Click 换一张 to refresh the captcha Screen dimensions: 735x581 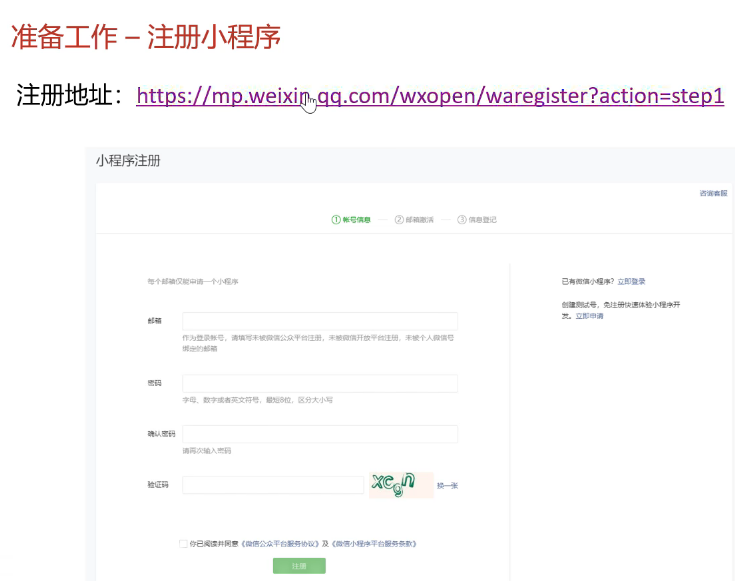click(x=447, y=485)
